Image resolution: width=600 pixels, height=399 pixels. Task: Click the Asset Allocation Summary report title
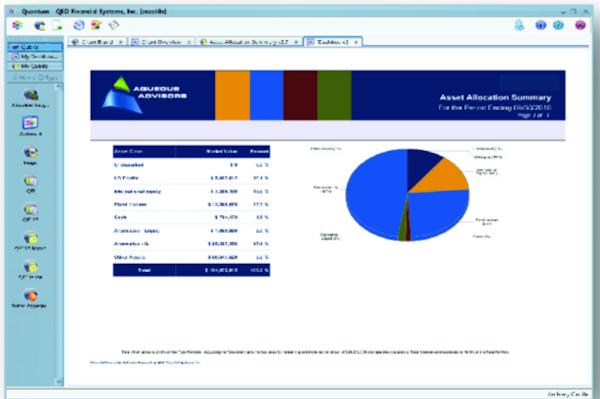tap(495, 98)
